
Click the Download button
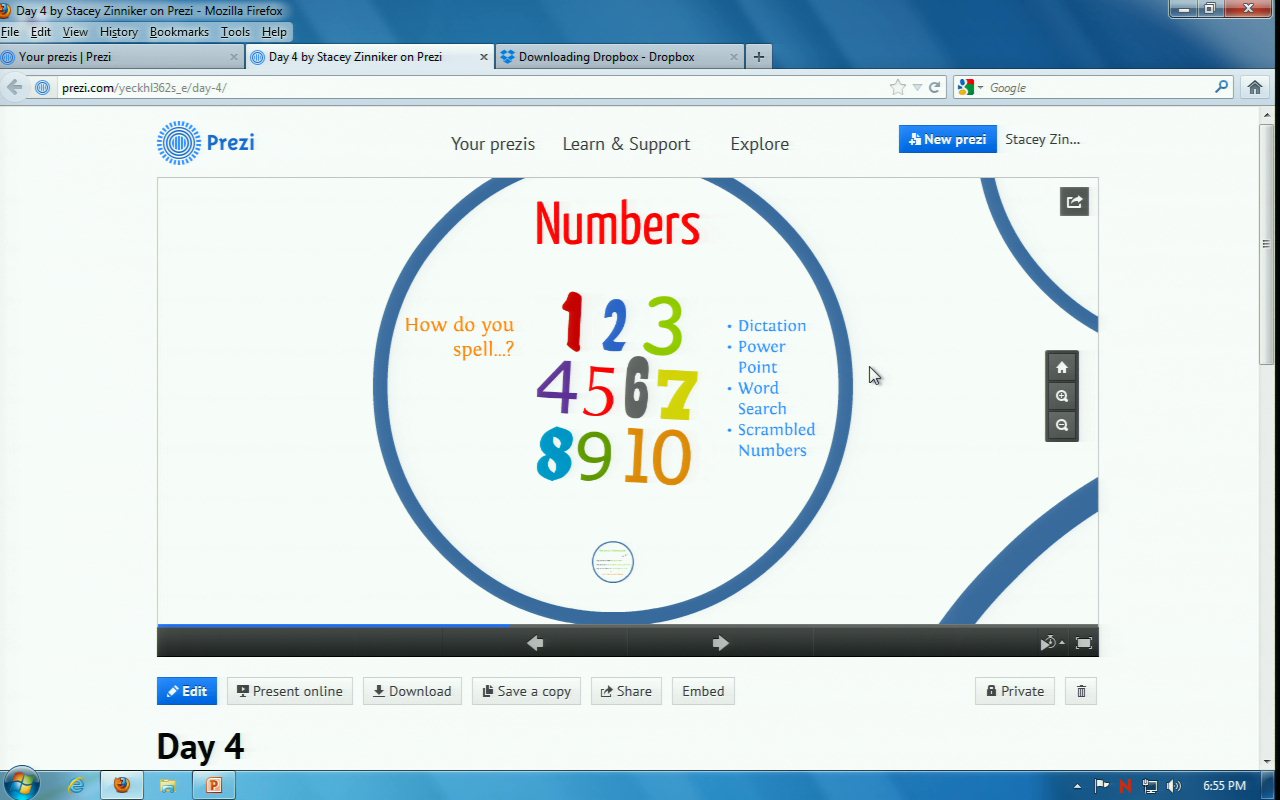(412, 691)
